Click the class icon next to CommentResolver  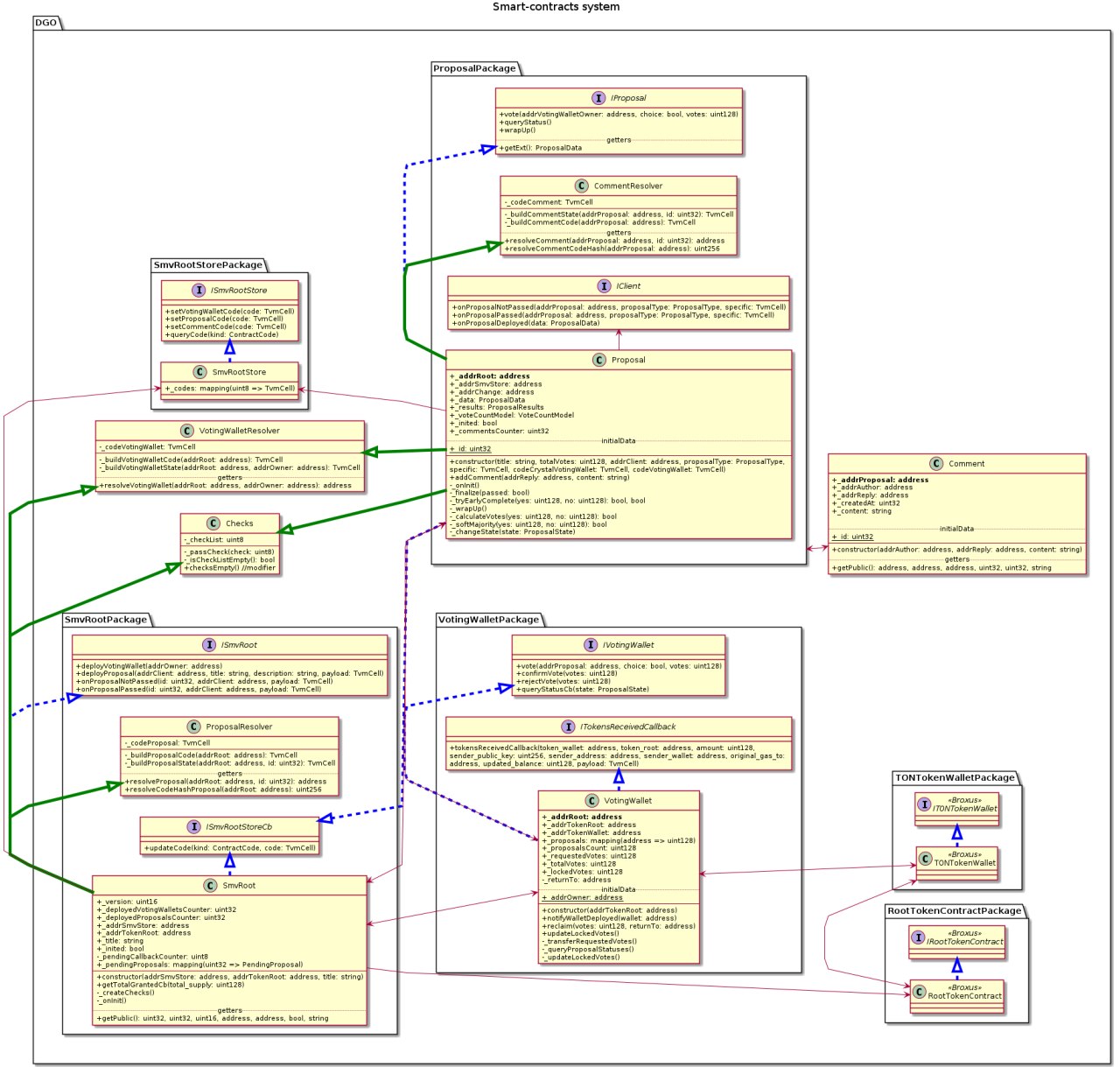582,186
